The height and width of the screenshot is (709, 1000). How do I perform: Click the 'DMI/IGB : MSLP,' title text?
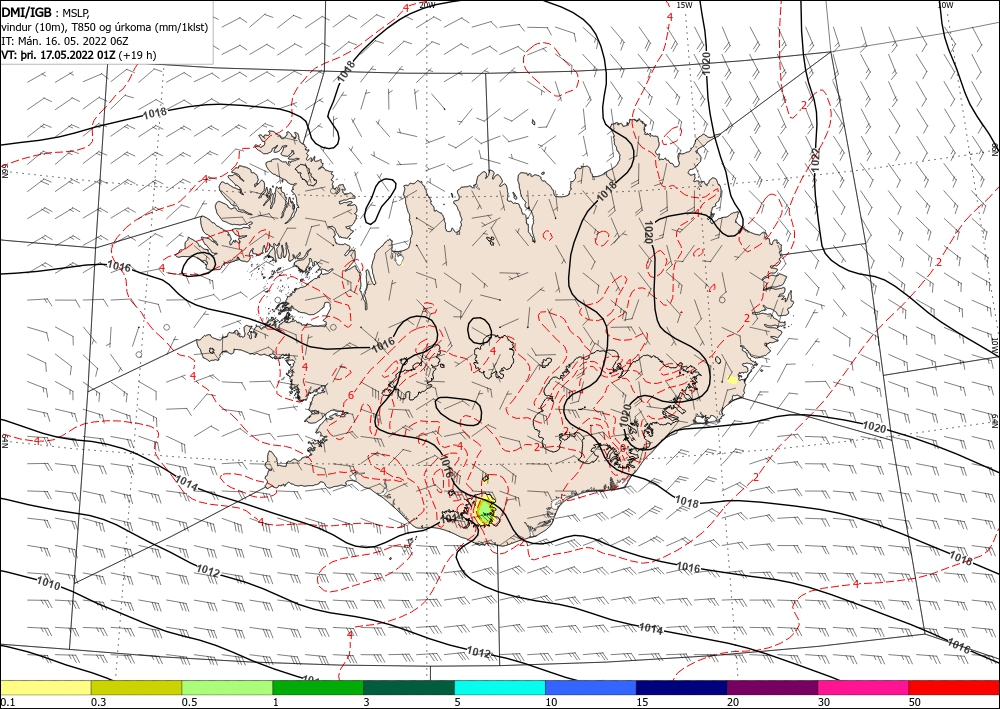[x=45, y=11]
